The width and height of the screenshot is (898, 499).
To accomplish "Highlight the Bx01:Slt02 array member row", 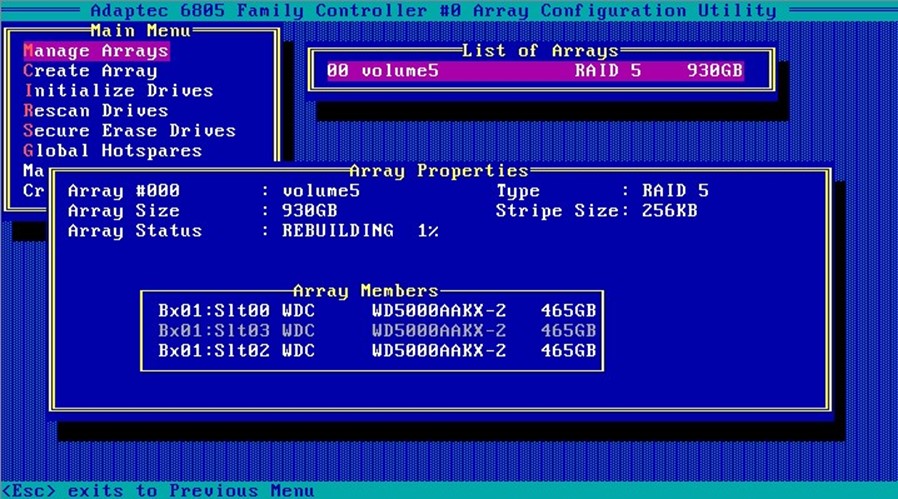I will click(376, 350).
